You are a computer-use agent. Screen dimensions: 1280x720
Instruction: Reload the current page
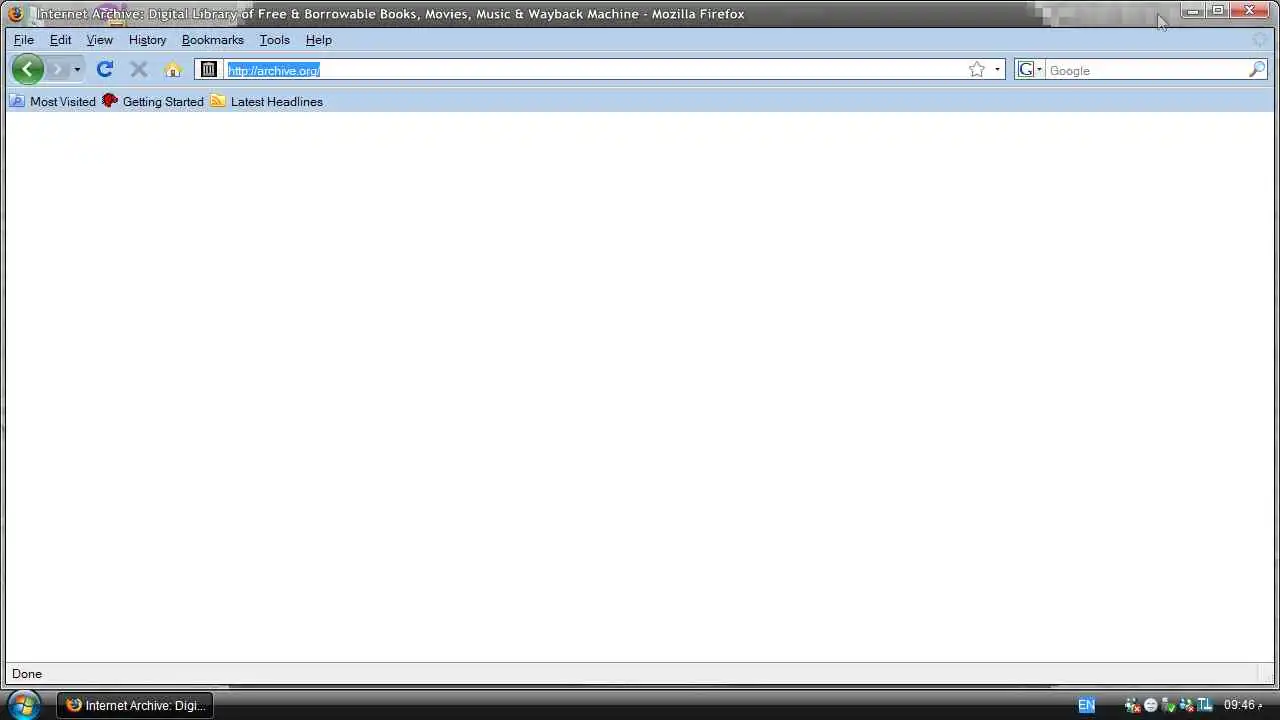point(105,69)
